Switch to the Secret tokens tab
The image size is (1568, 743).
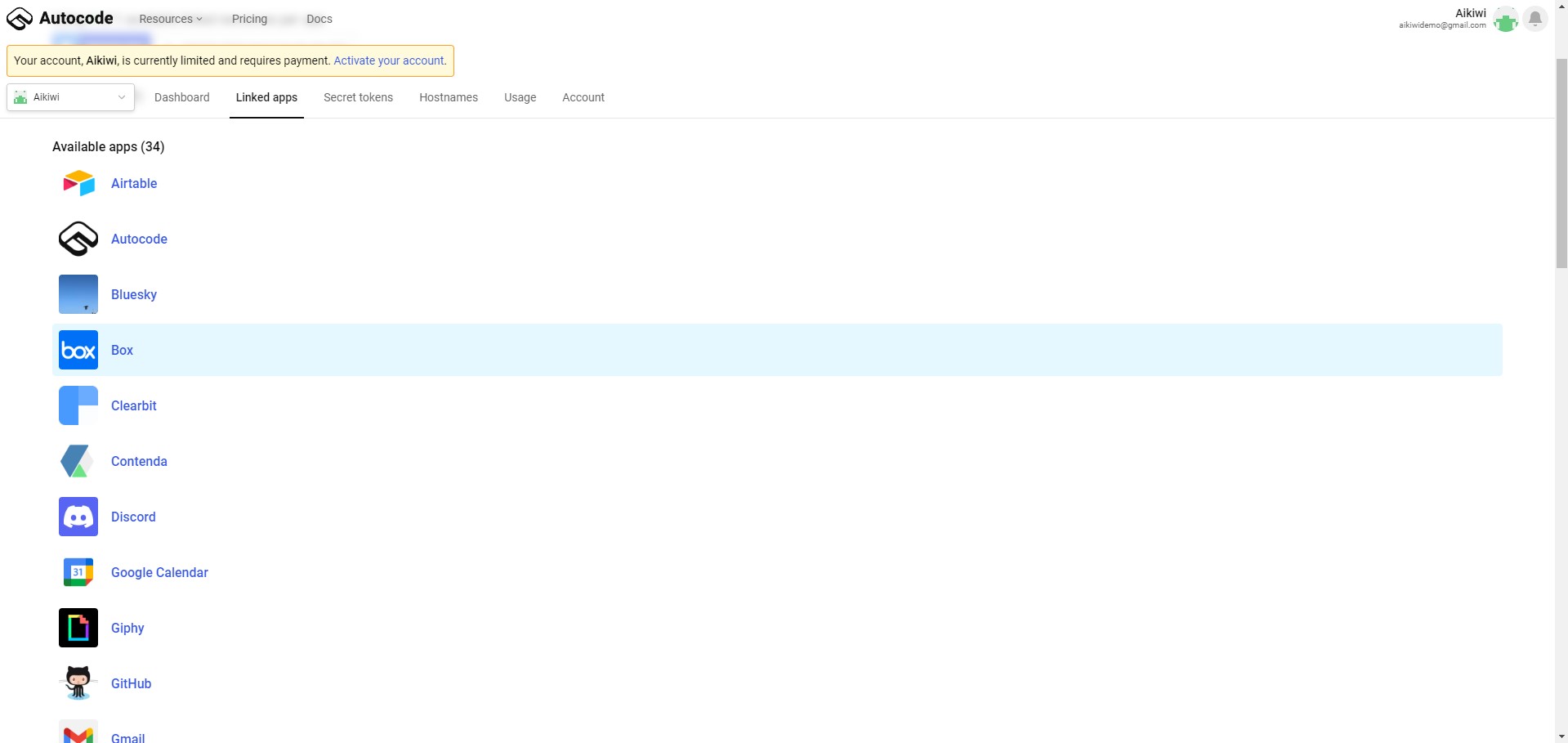tap(358, 97)
